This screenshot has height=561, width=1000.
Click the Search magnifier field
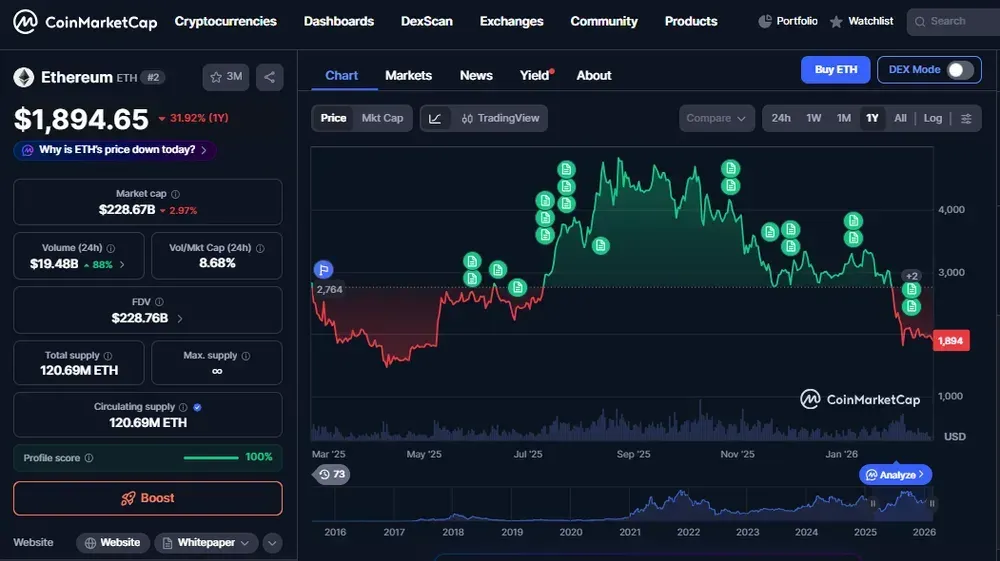tap(953, 22)
